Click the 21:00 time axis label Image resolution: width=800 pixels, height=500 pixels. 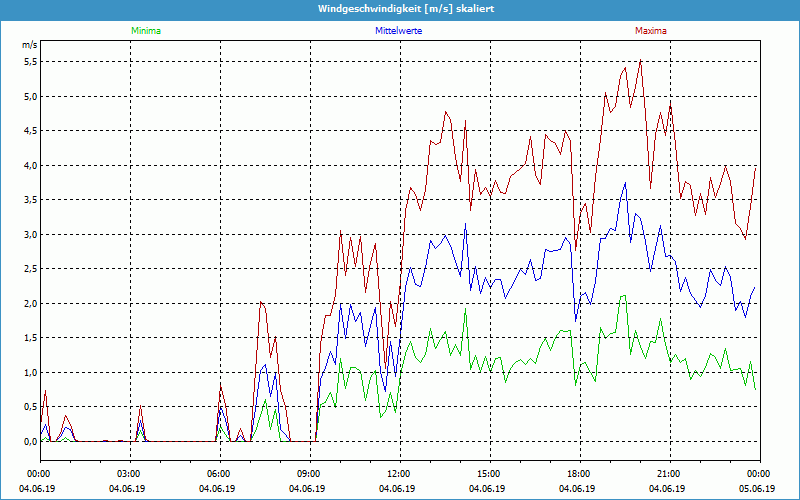[669, 474]
